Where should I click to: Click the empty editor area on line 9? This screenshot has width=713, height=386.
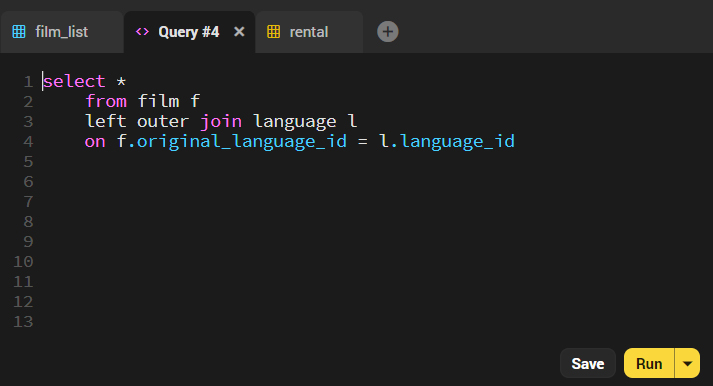364,241
